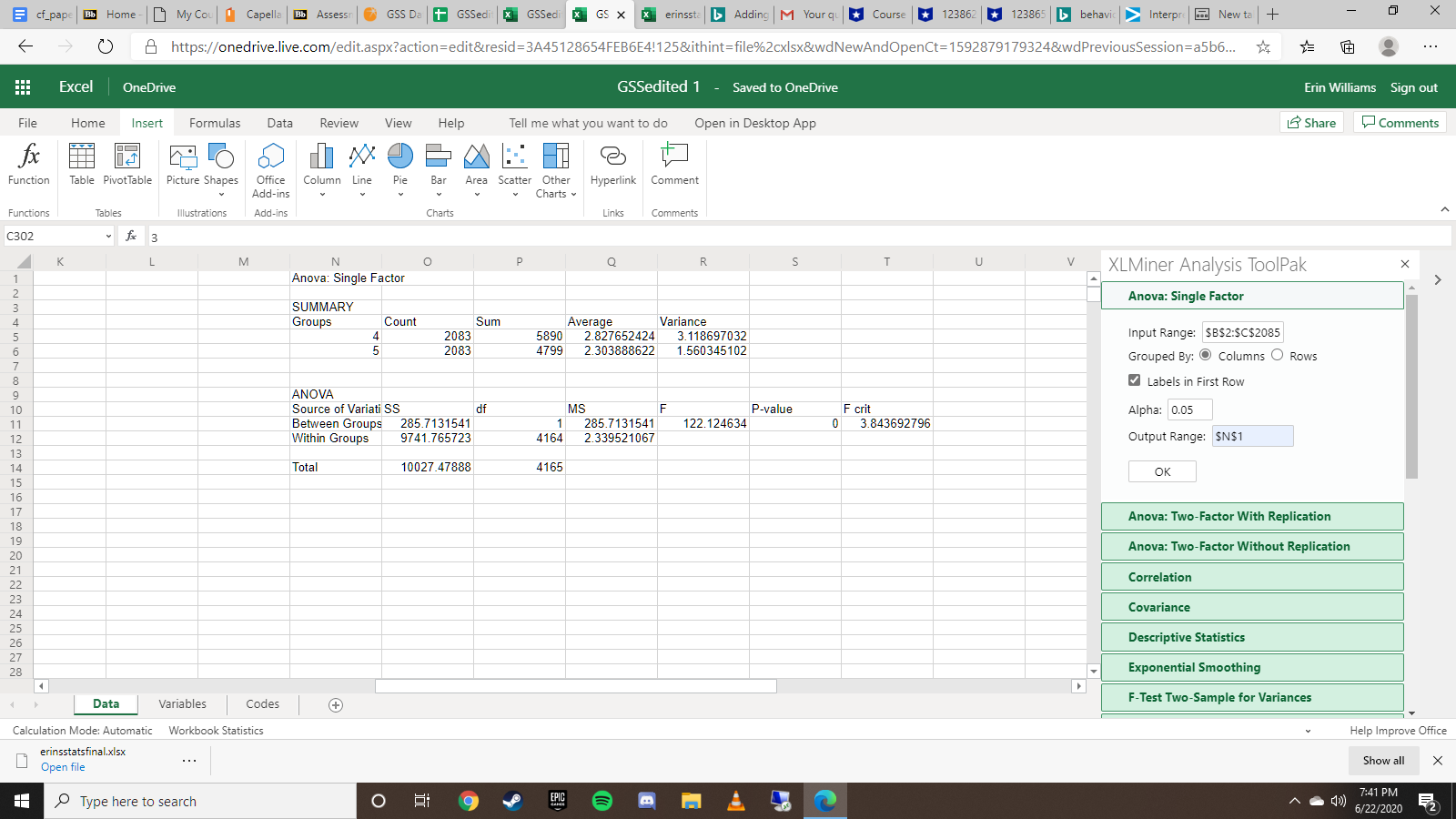
Task: Uncheck Labels in First Row
Action: (x=1135, y=380)
